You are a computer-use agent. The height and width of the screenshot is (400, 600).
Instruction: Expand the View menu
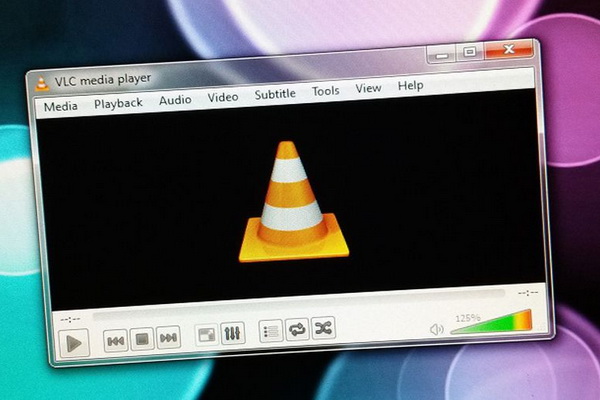pos(368,89)
